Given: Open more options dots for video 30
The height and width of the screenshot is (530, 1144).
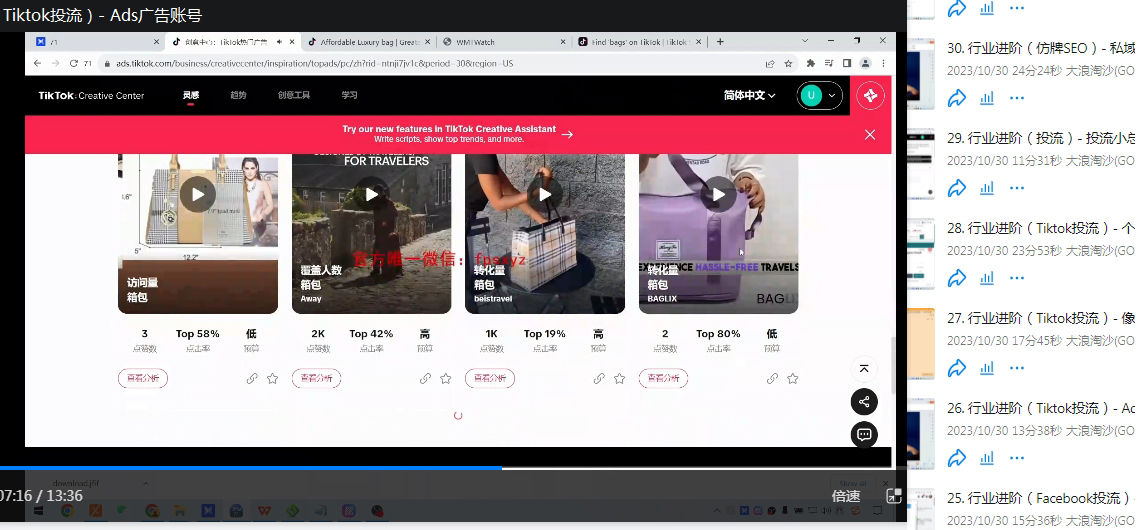Looking at the screenshot, I should tap(1017, 98).
